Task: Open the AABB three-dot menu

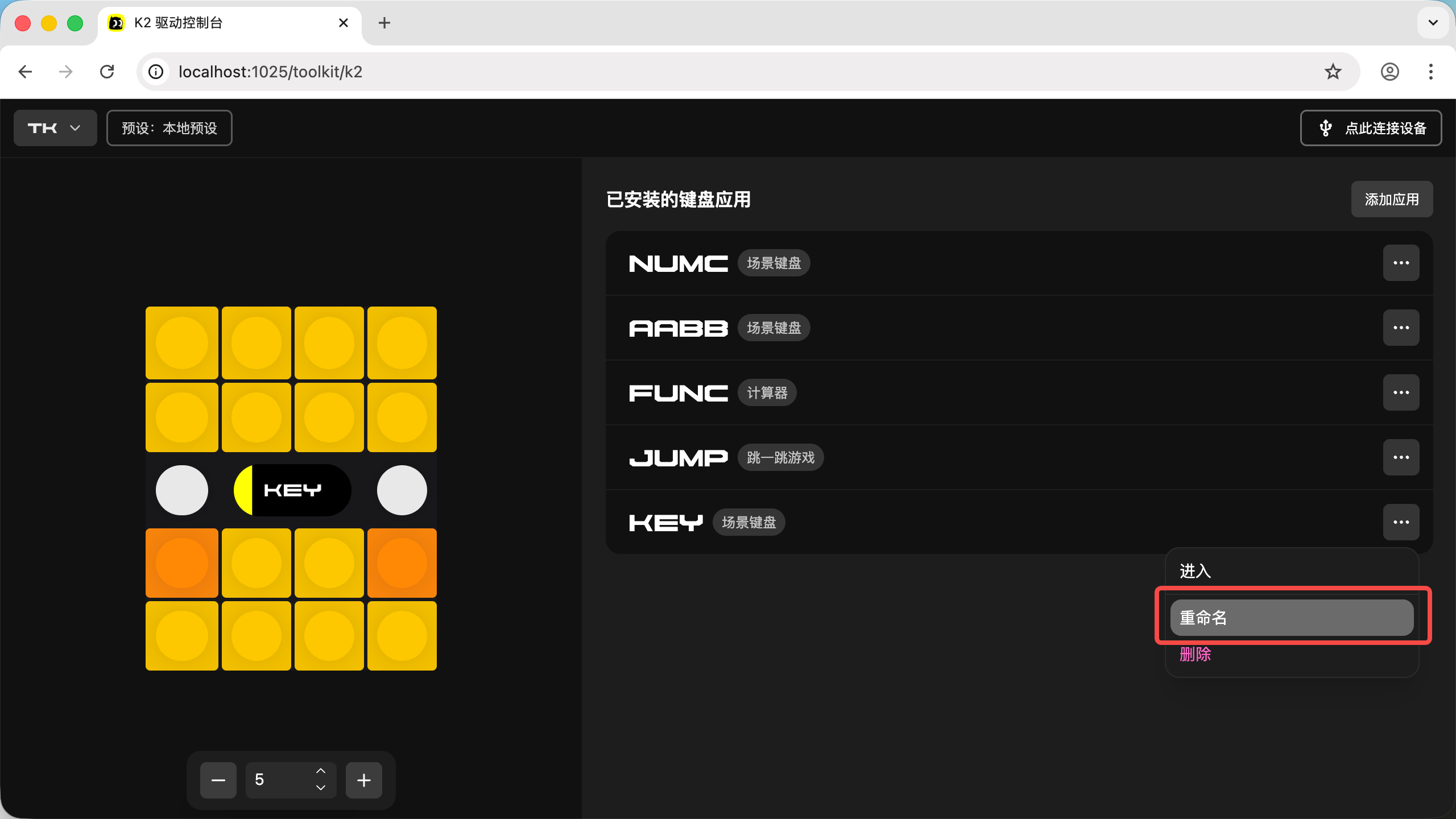Action: 1401,328
